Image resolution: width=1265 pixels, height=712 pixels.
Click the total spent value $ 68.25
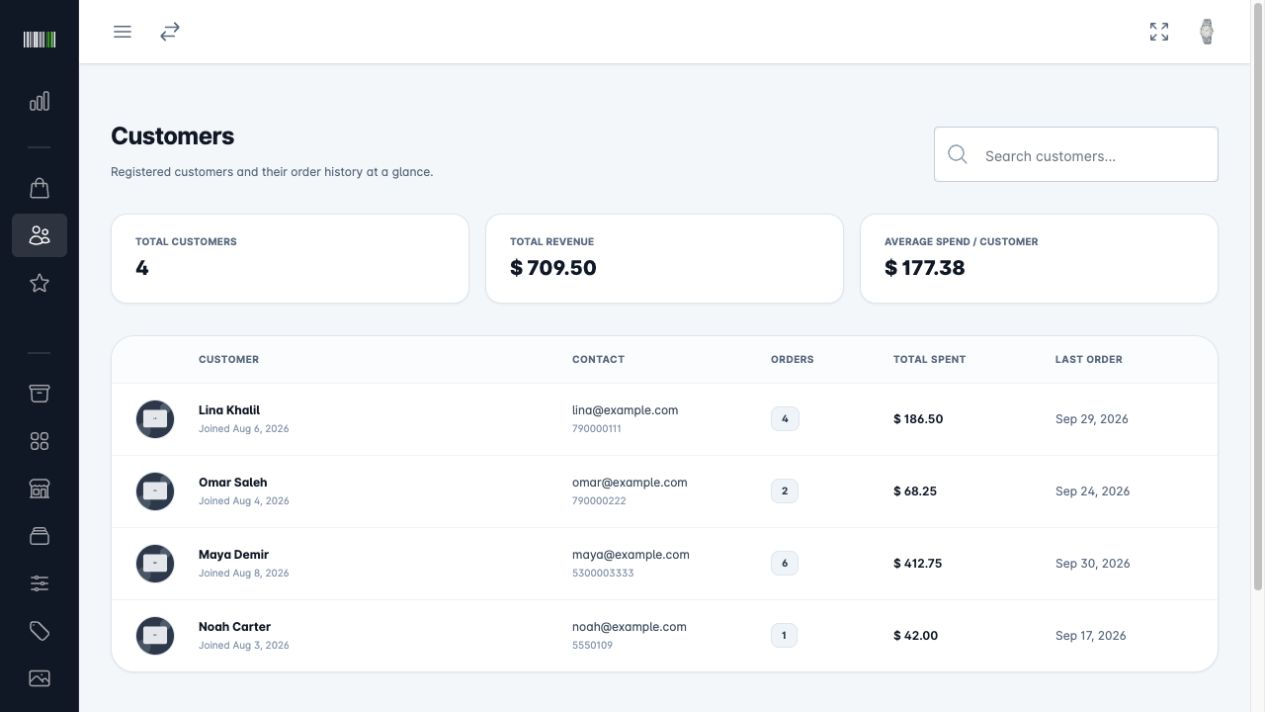pyautogui.click(x=915, y=491)
